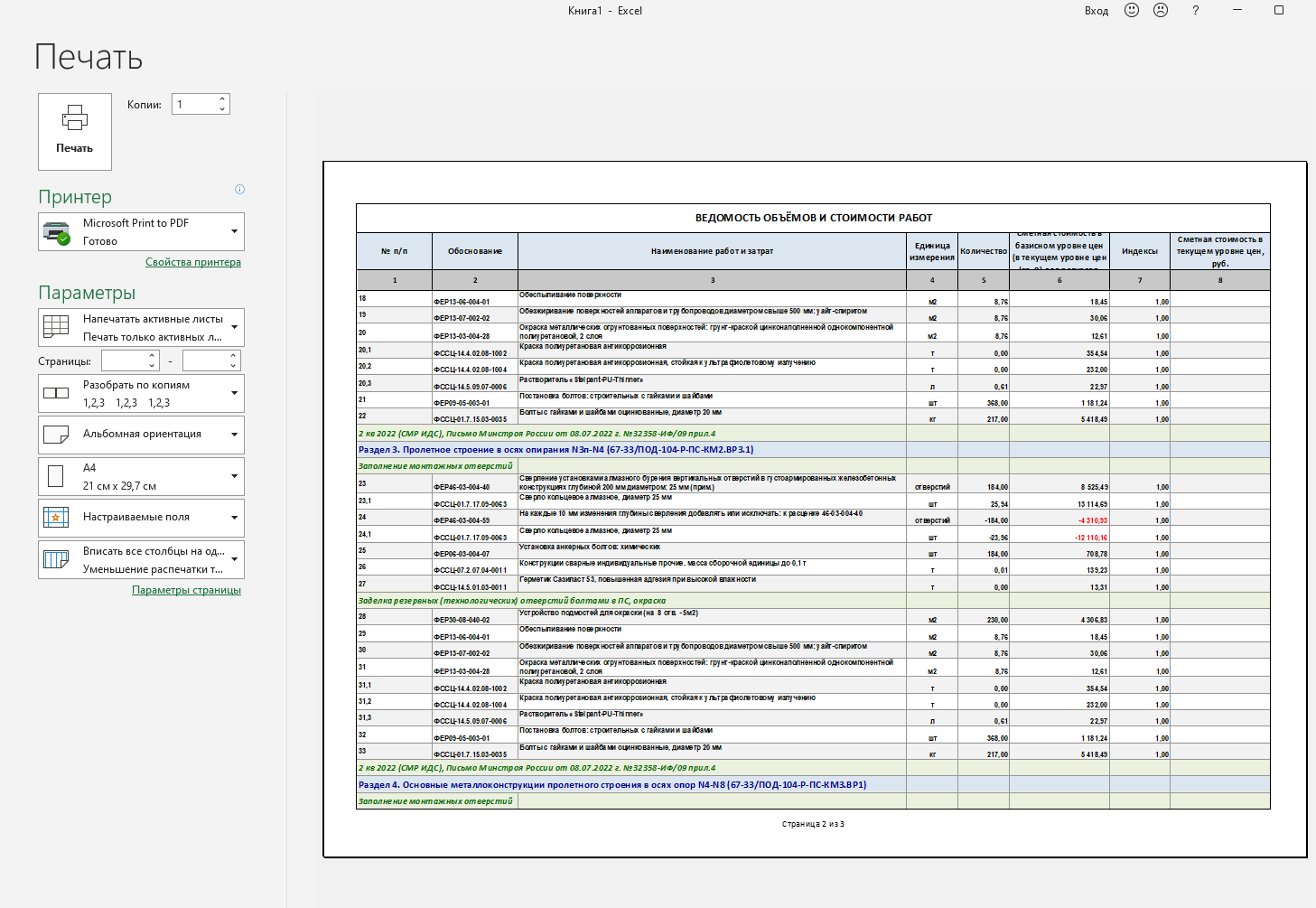Open the A4 paper size dropdown
Viewport: 1316px width, 908px height.
[x=234, y=476]
